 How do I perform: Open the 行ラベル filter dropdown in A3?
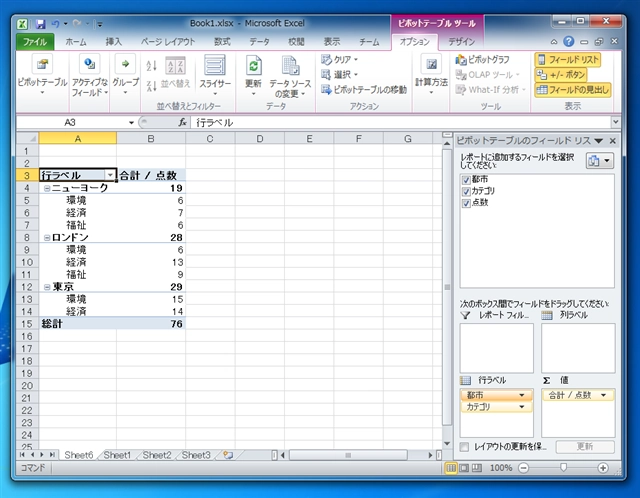tap(110, 176)
